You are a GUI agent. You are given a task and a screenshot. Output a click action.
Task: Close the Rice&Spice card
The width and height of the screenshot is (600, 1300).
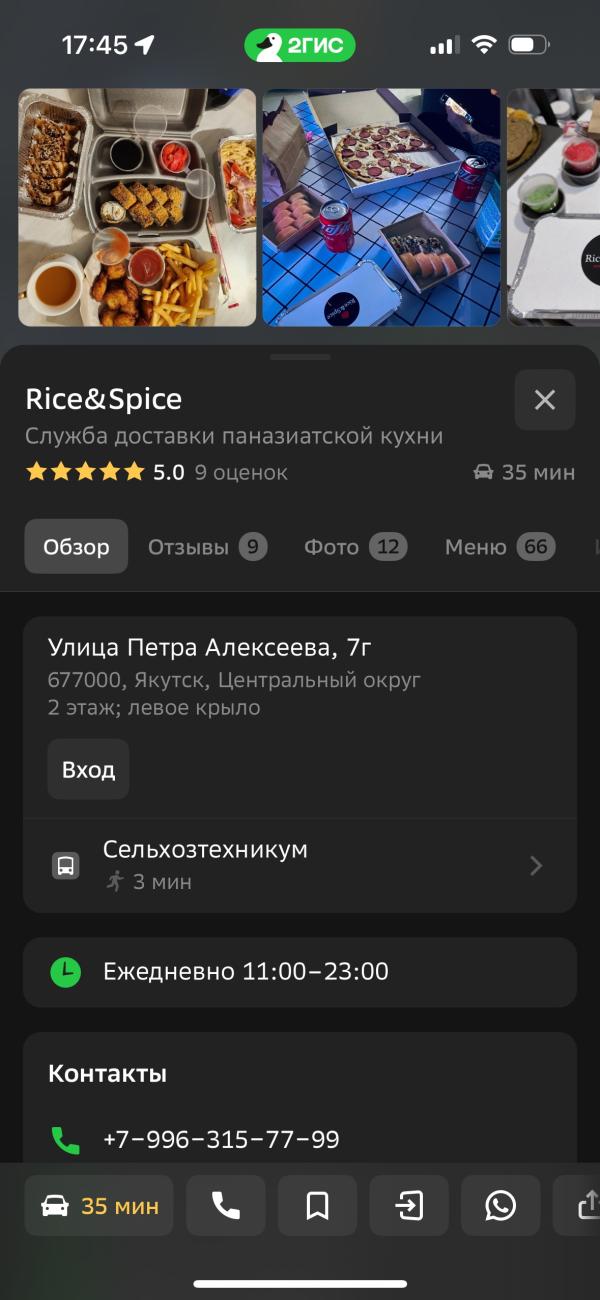(545, 400)
